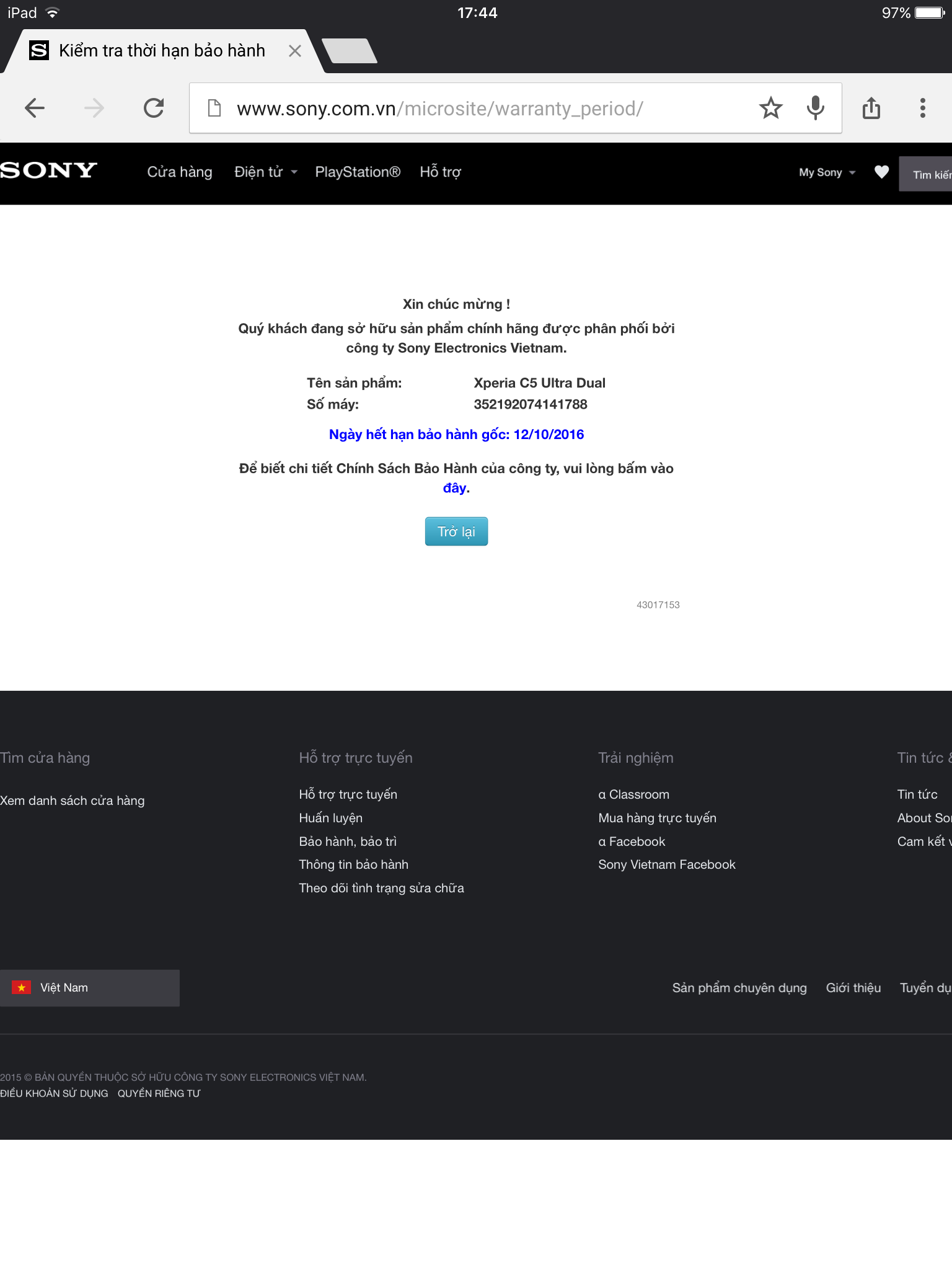The height and width of the screenshot is (1270, 952).
Task: Open the Cửa hàng menu item
Action: [180, 172]
